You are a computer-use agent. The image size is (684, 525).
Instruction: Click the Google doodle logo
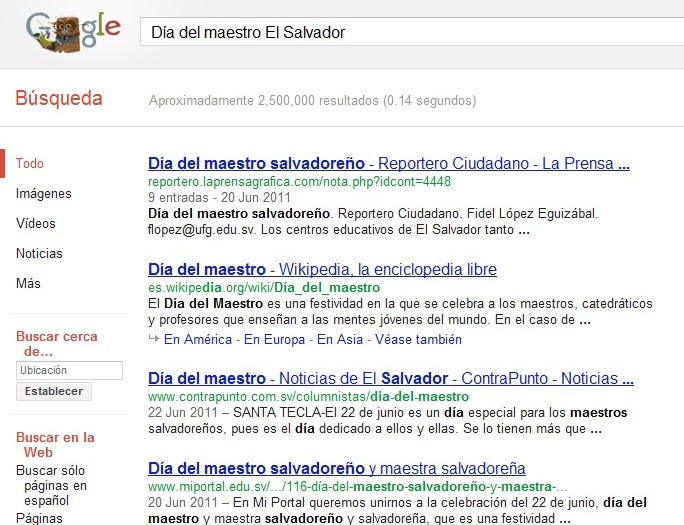[73, 32]
